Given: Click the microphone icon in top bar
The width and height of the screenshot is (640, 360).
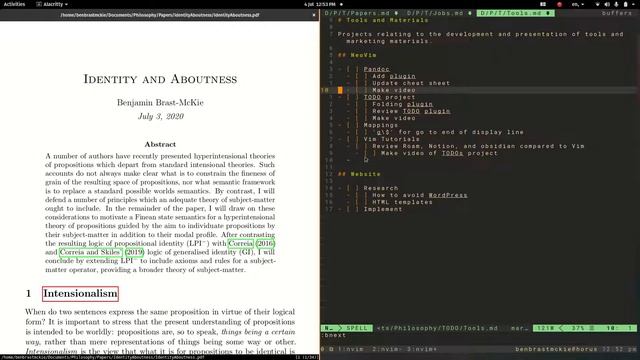Looking at the screenshot, I should click(616, 4).
